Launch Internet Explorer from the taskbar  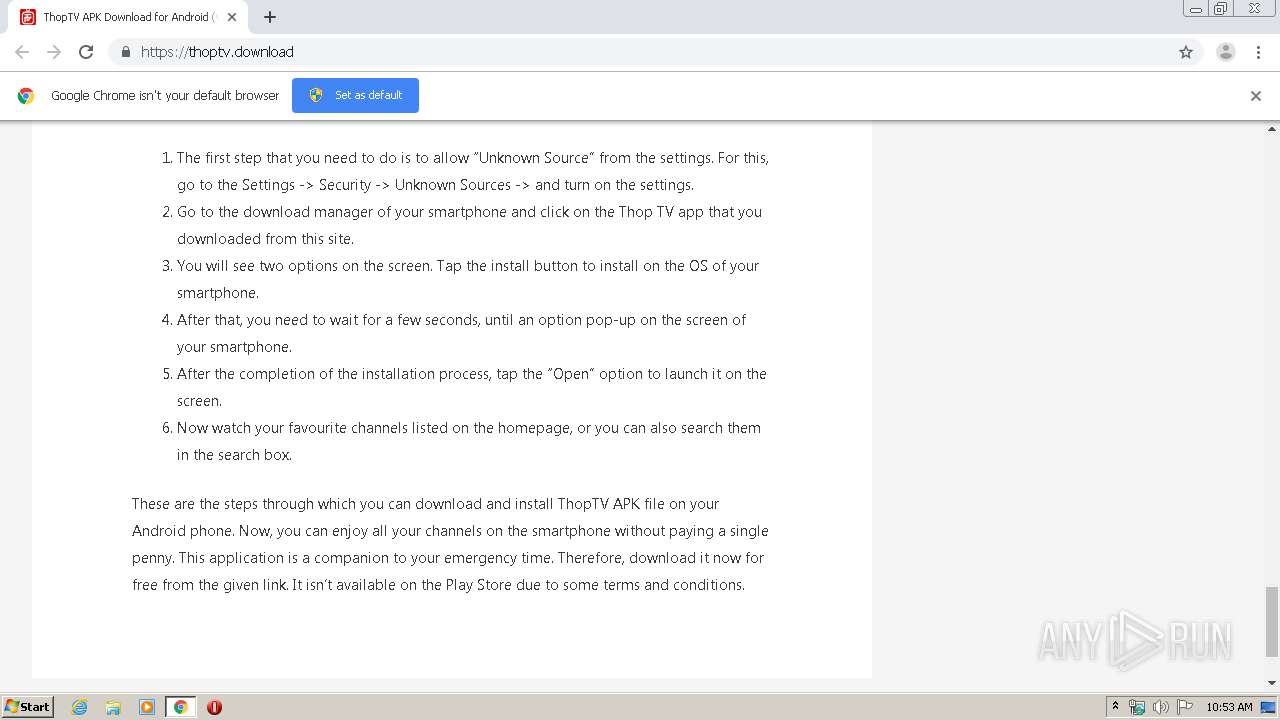pyautogui.click(x=80, y=707)
